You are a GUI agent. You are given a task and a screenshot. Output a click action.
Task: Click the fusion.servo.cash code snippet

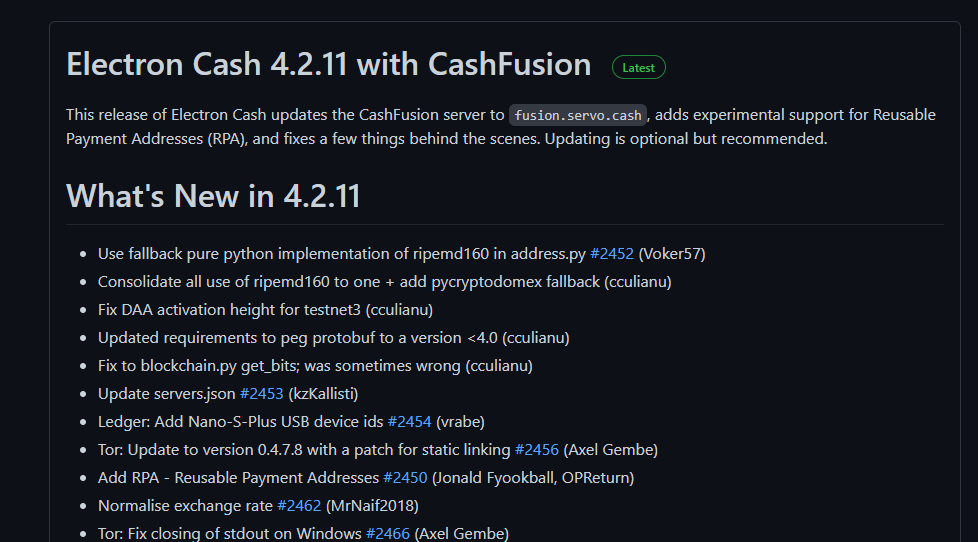(578, 115)
